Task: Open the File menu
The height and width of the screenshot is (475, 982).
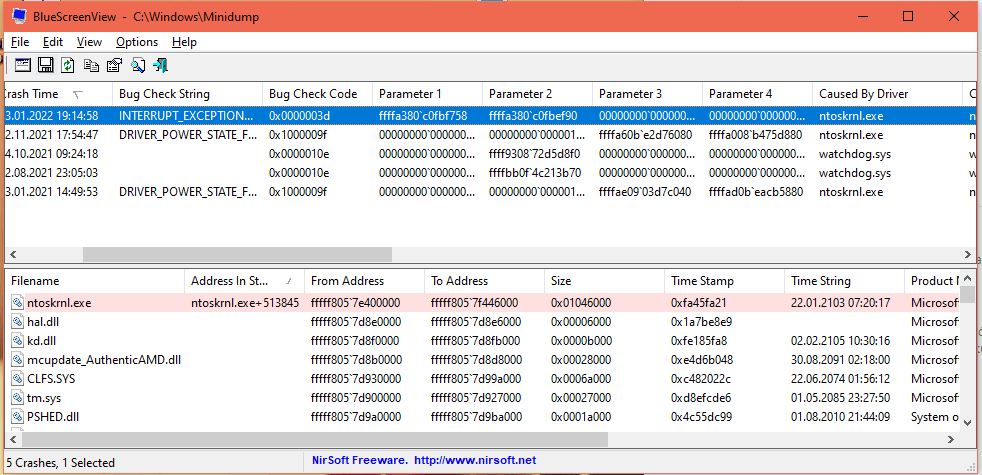Action: [20, 42]
